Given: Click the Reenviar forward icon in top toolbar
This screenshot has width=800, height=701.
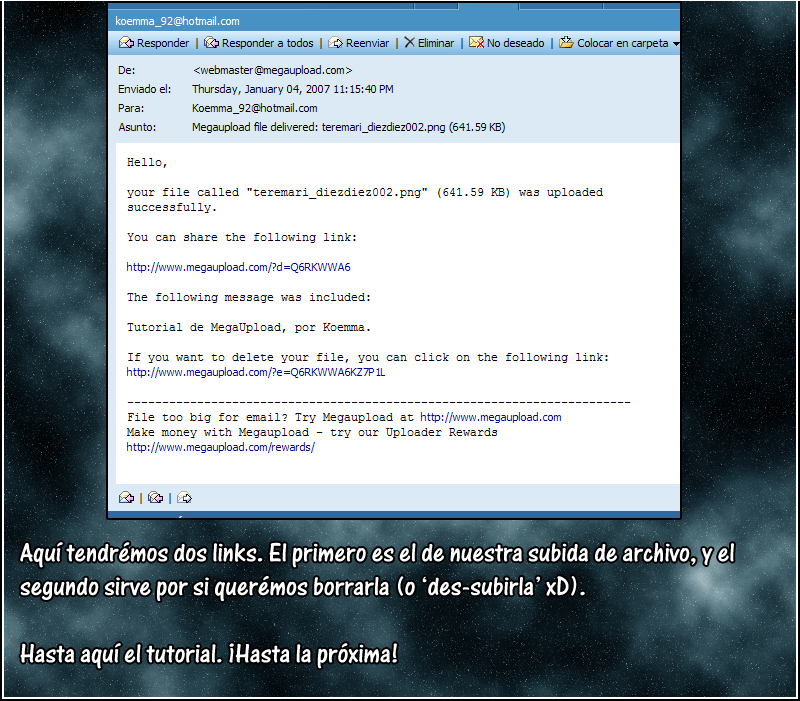Looking at the screenshot, I should [335, 43].
